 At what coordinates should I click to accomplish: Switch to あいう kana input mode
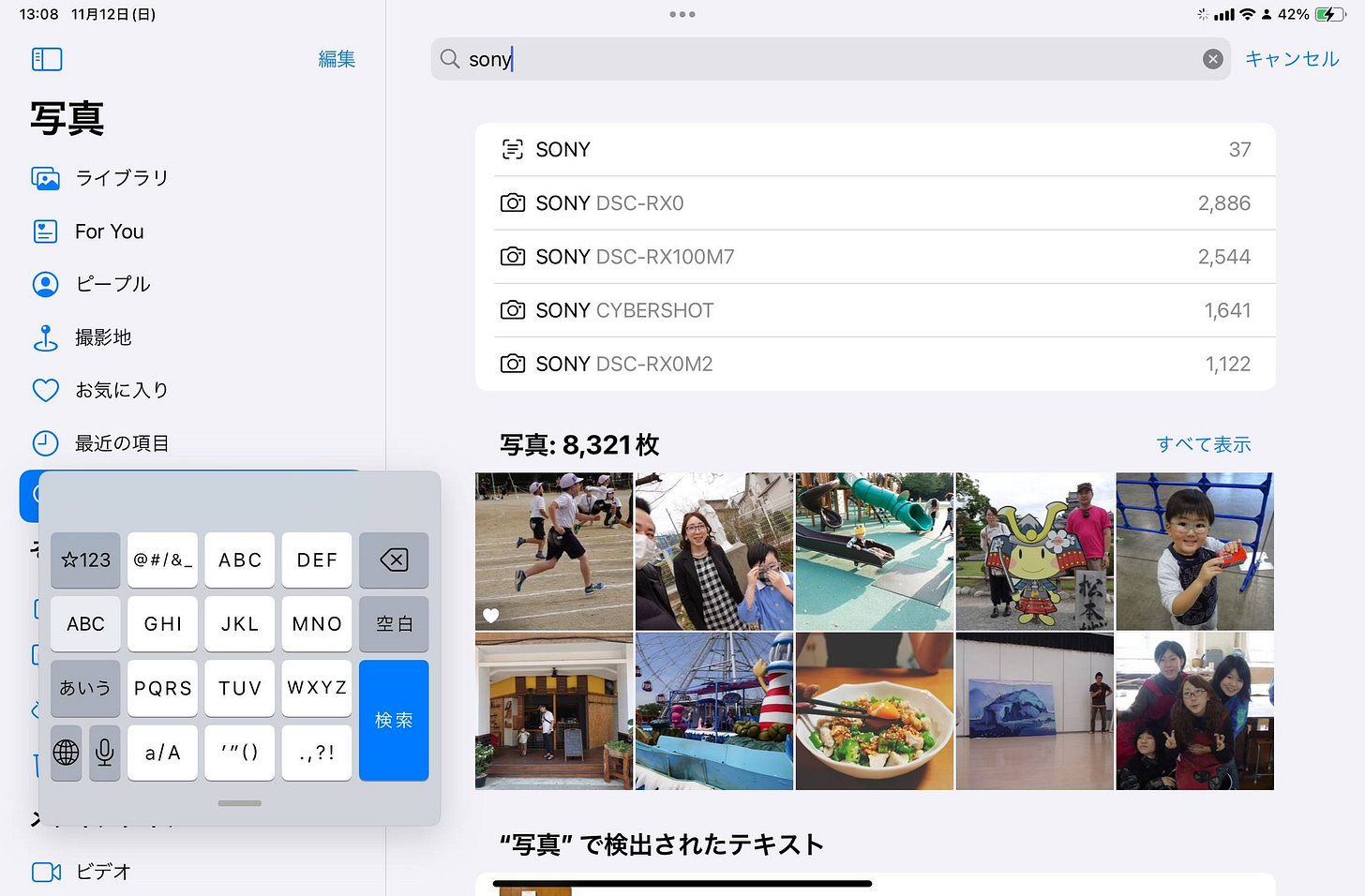[x=85, y=688]
